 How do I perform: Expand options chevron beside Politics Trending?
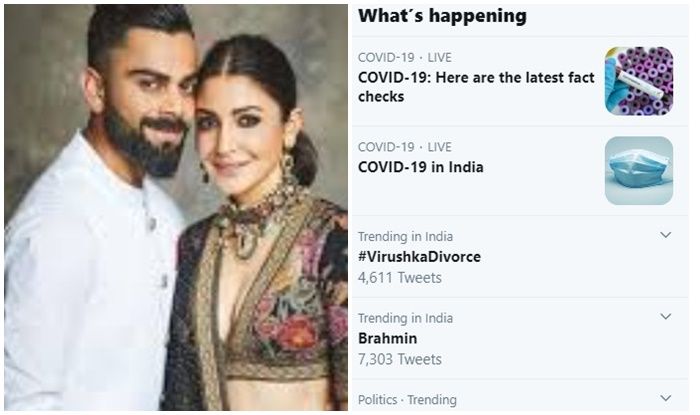(666, 398)
